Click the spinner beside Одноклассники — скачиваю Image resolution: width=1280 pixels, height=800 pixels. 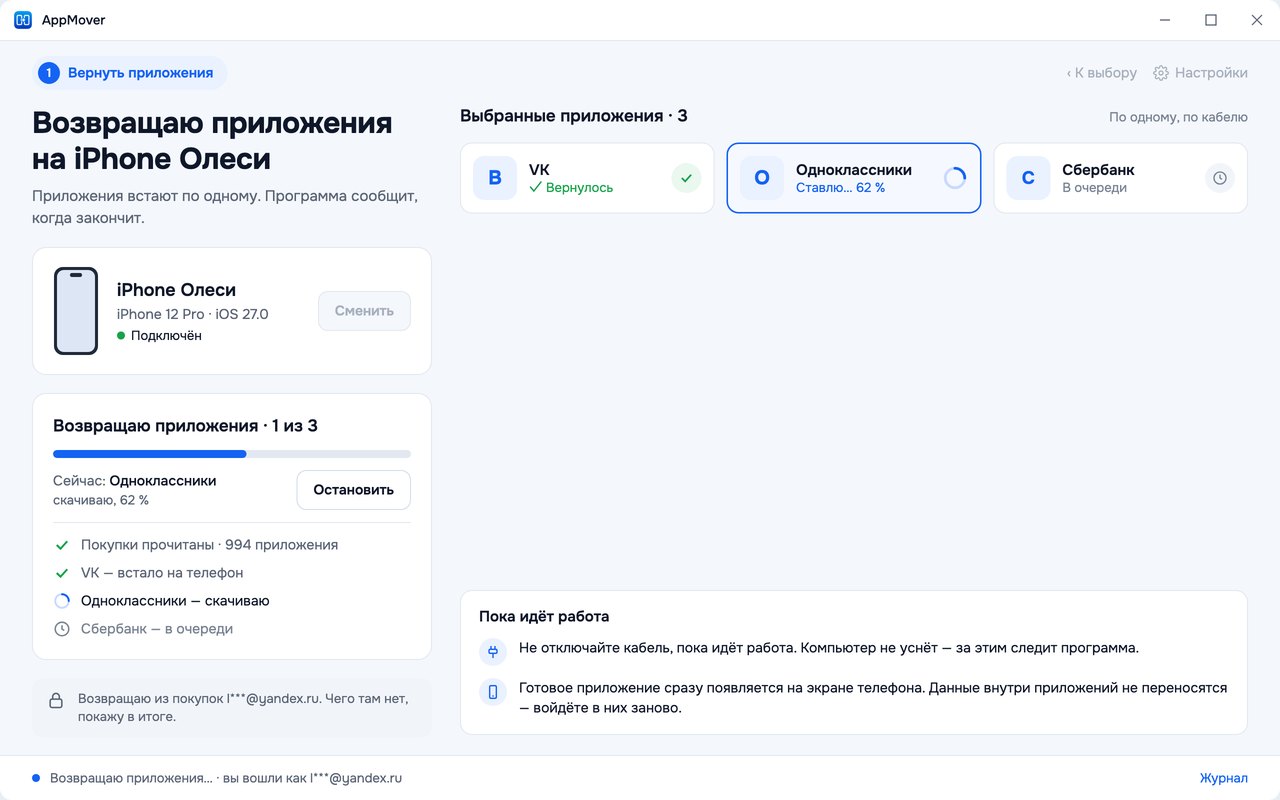[62, 601]
